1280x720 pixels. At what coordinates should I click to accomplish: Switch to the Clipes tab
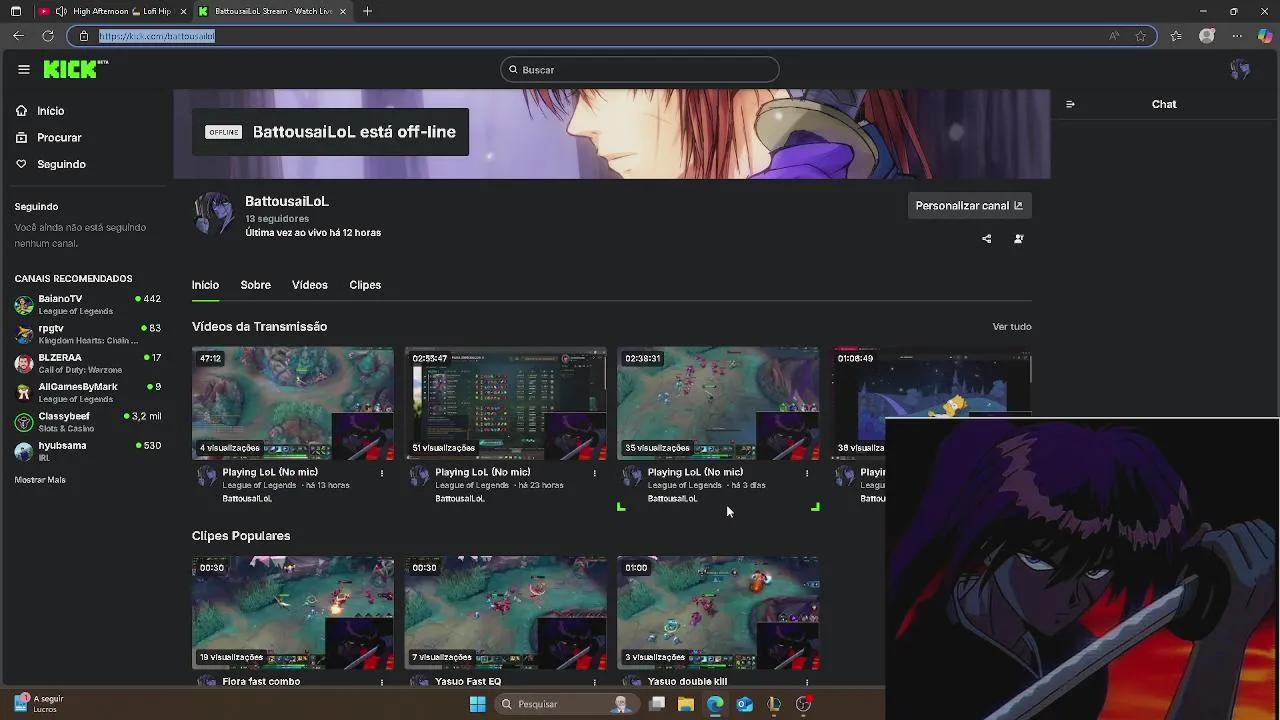(365, 285)
